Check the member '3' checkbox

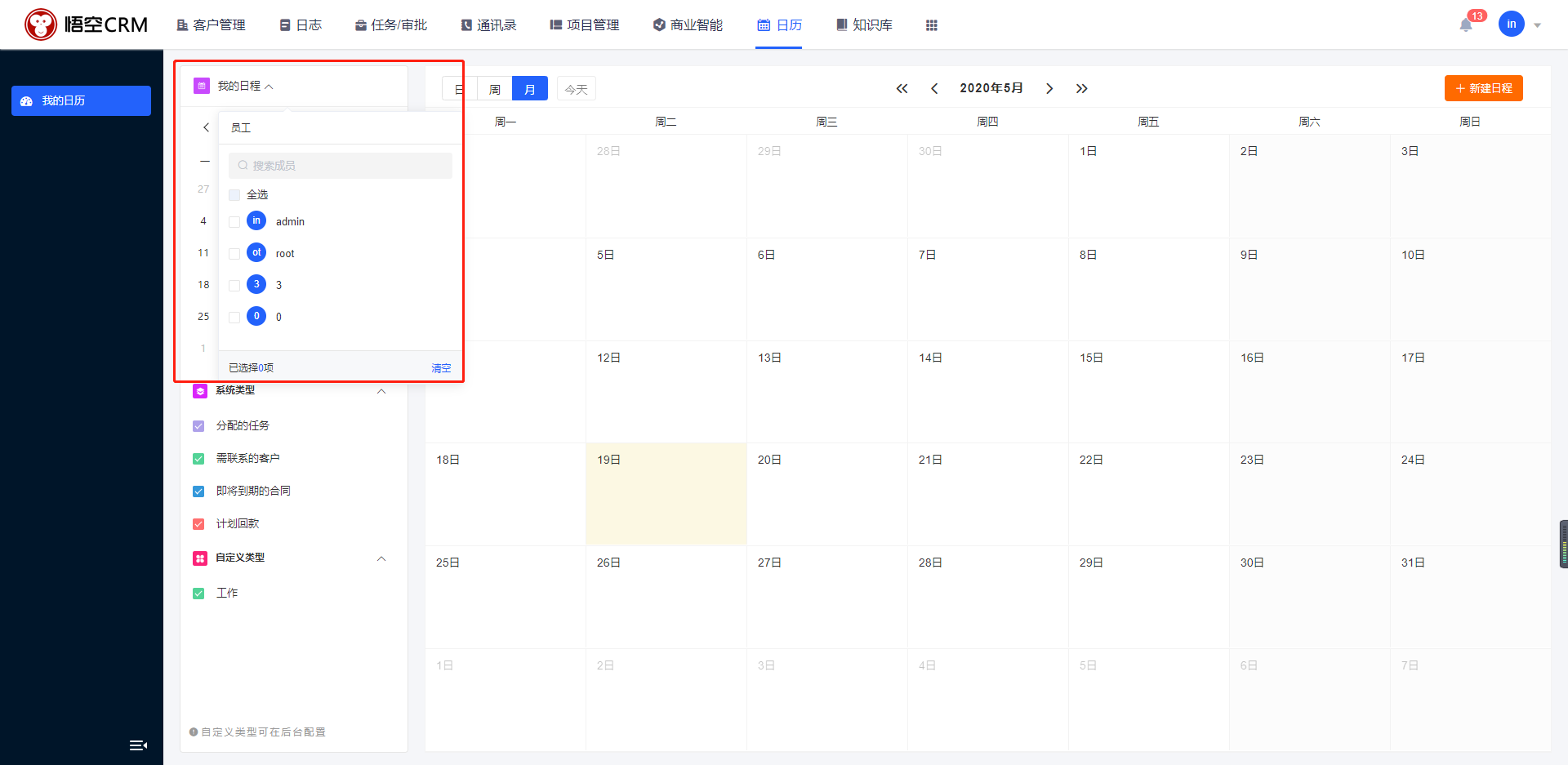(x=234, y=286)
